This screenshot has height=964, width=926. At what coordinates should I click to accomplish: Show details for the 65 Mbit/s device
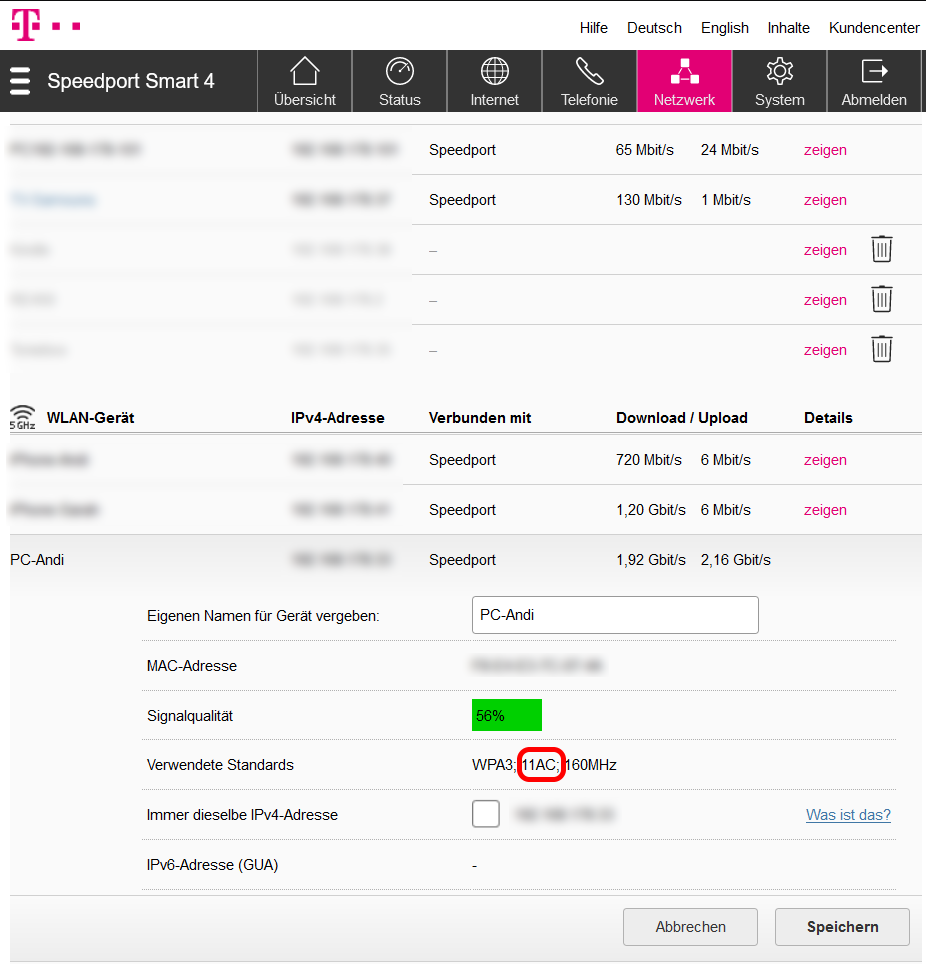tap(825, 150)
